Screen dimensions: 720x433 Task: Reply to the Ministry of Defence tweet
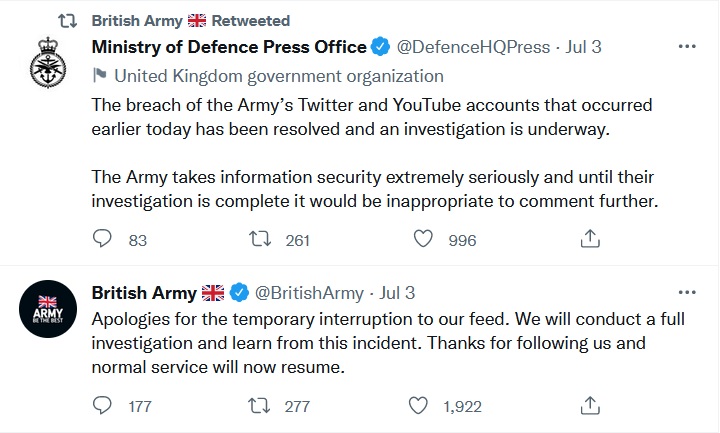click(x=102, y=239)
